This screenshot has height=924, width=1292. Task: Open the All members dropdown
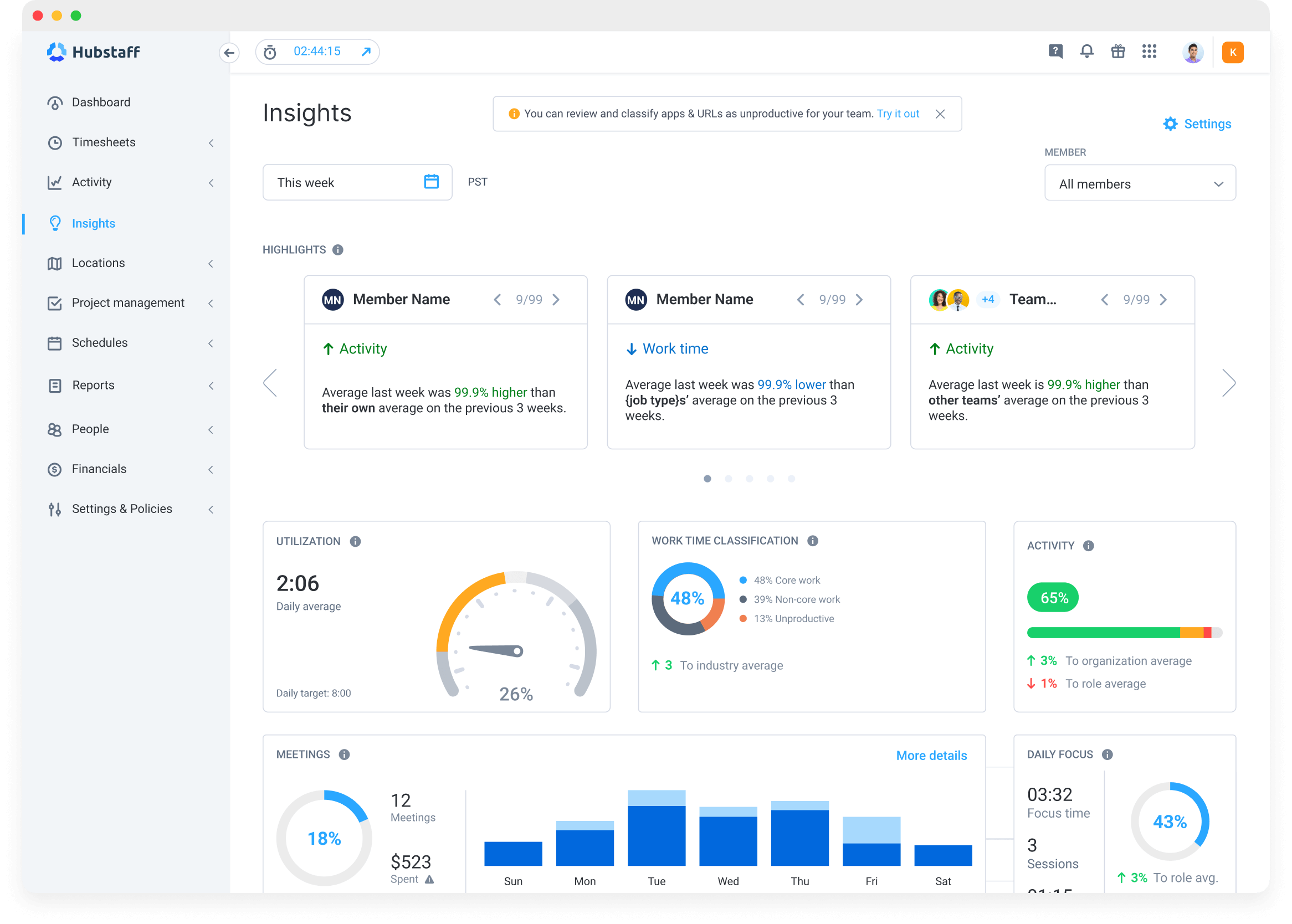click(x=1139, y=183)
